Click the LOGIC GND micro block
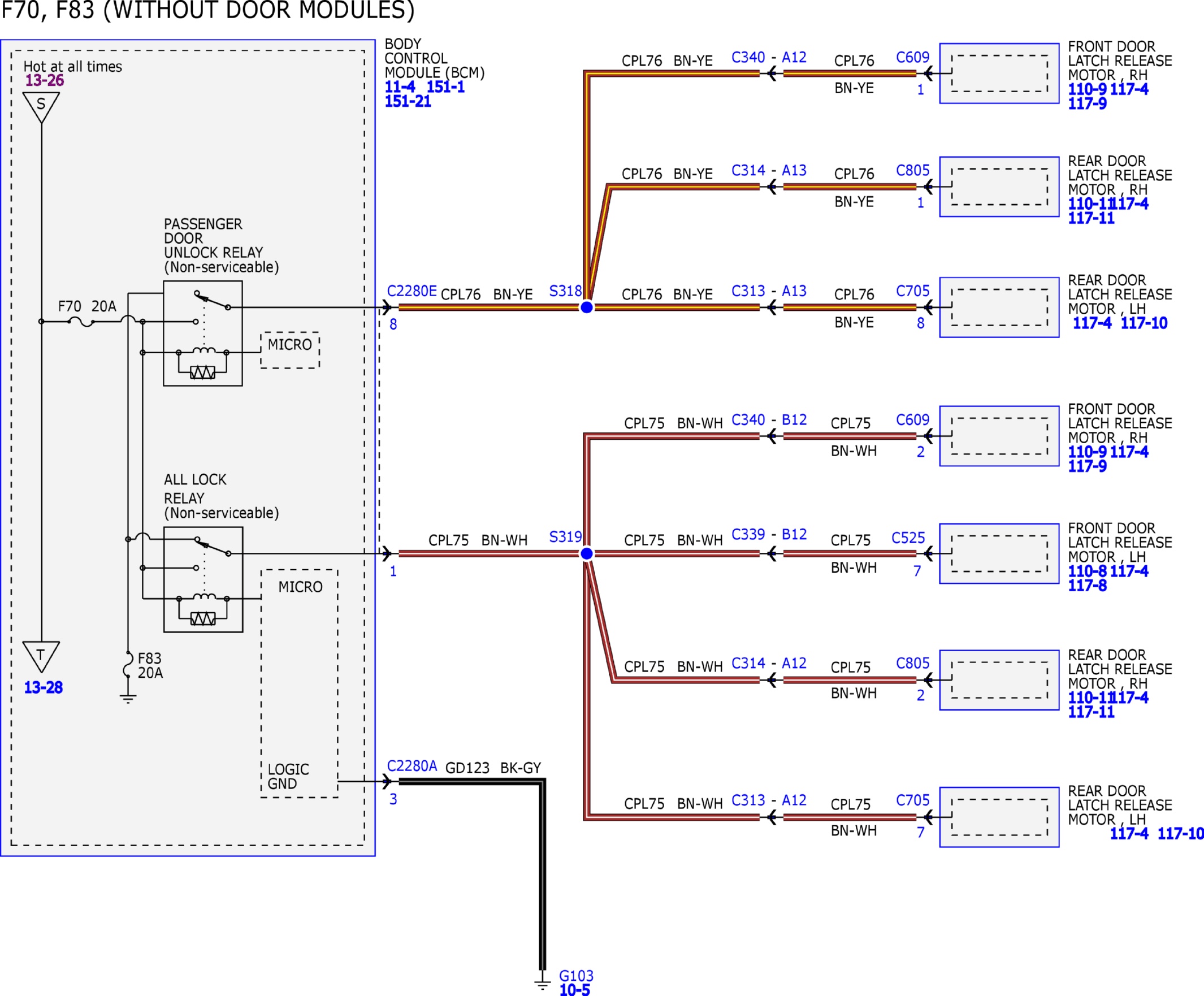1204x996 pixels. click(x=299, y=683)
